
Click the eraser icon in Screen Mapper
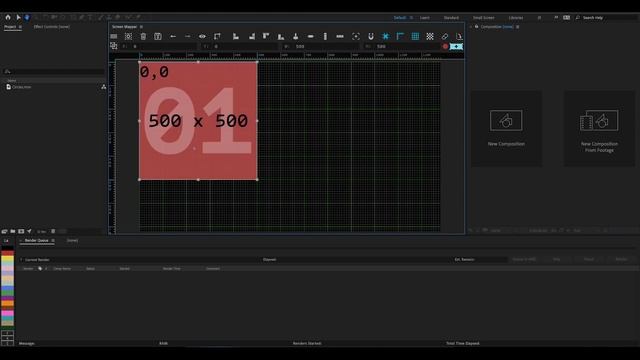point(444,36)
